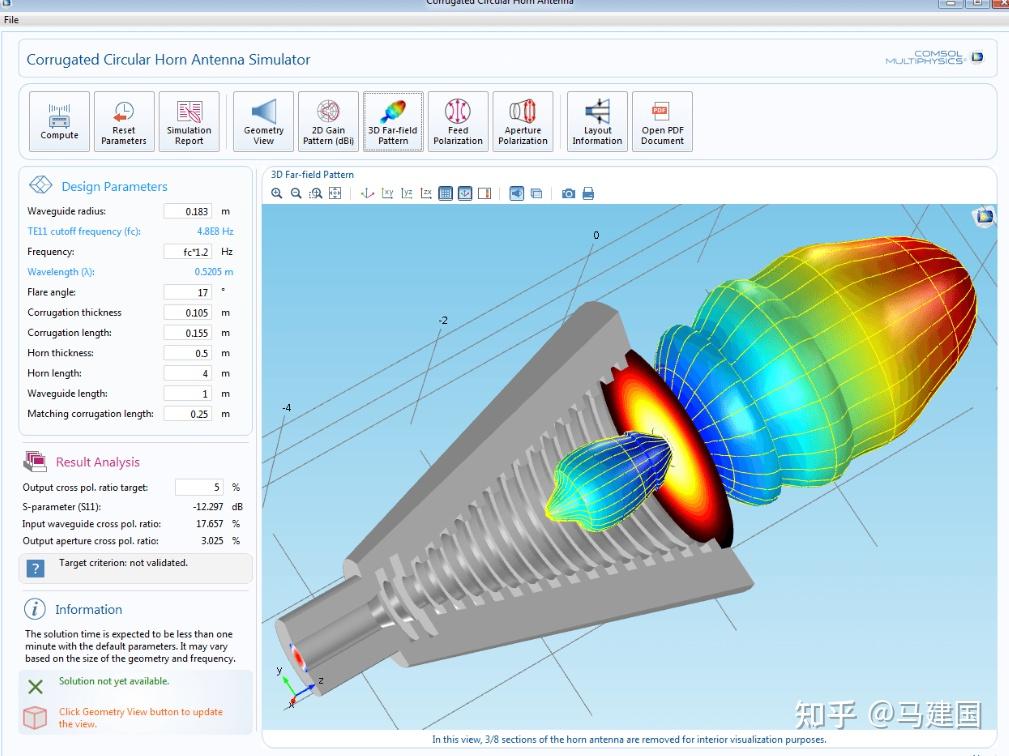Open the Feed Polarization plot
Screen dimensions: 1009x756
click(458, 120)
